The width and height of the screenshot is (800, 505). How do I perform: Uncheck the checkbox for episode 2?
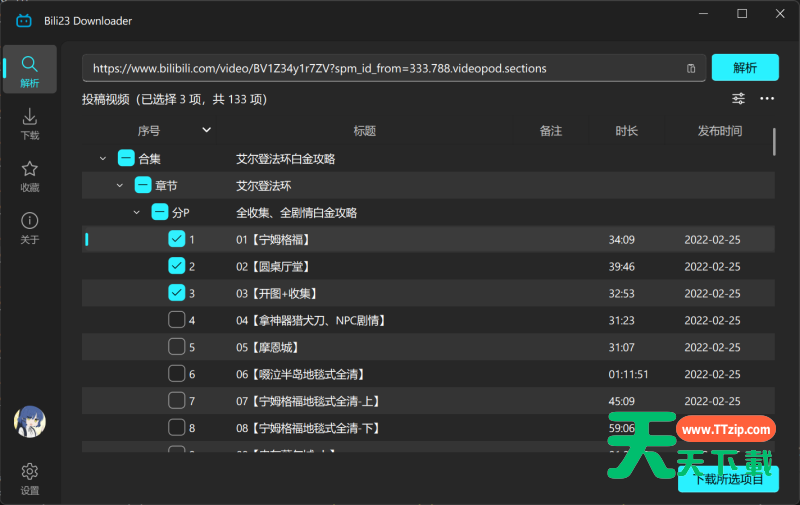177,266
